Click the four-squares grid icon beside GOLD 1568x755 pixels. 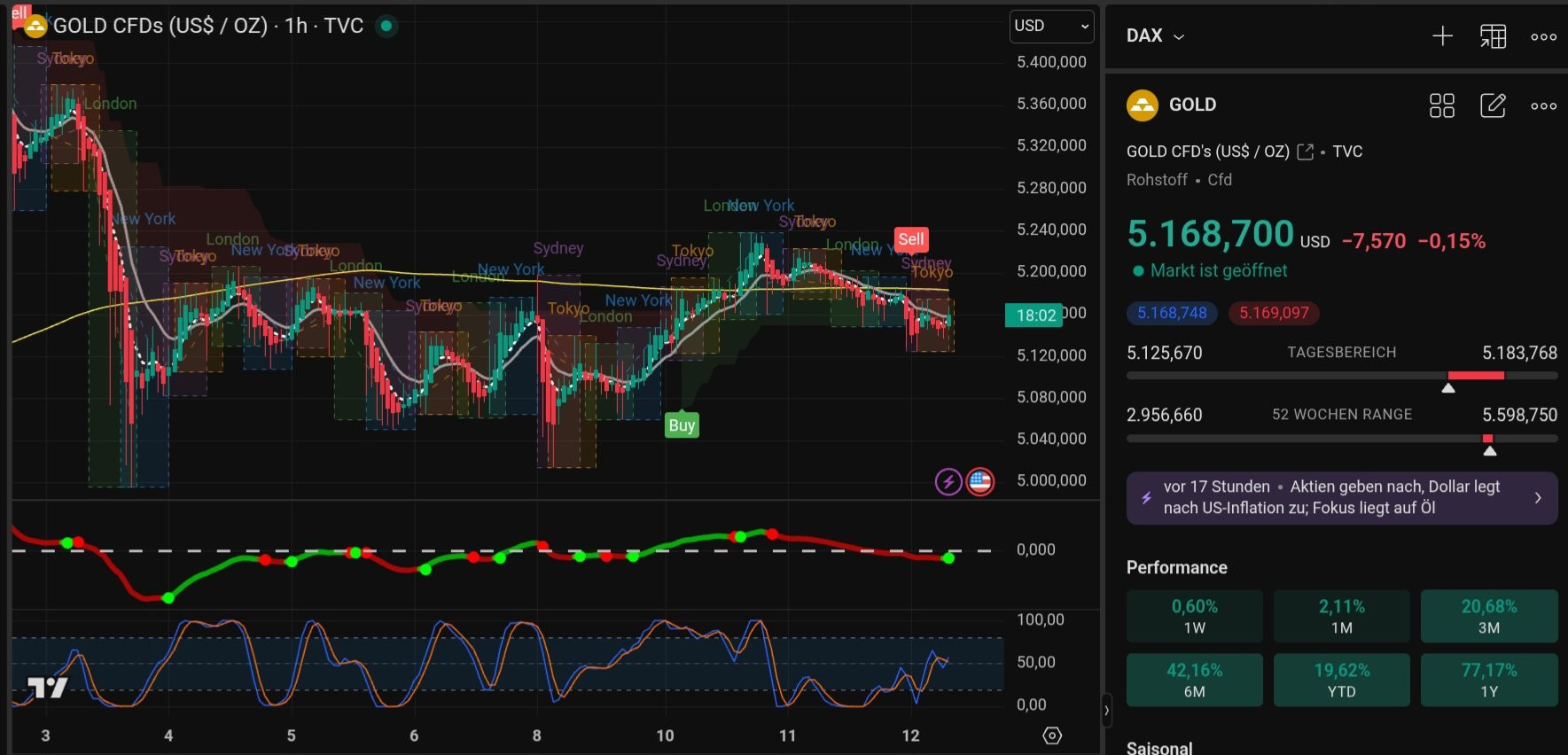1442,105
